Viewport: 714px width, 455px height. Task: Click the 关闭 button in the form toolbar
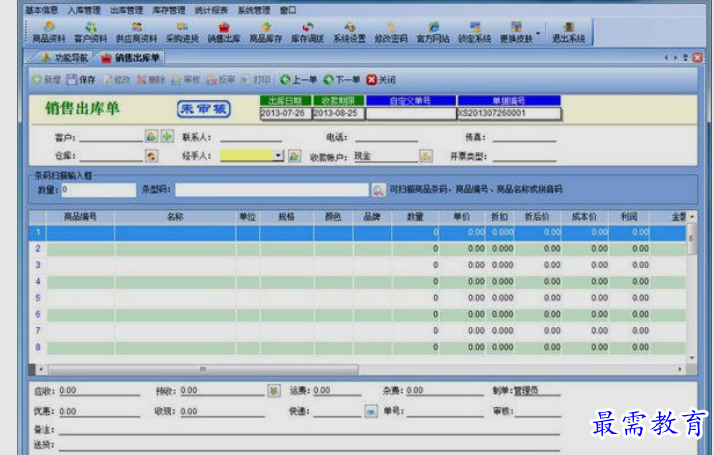[380, 79]
